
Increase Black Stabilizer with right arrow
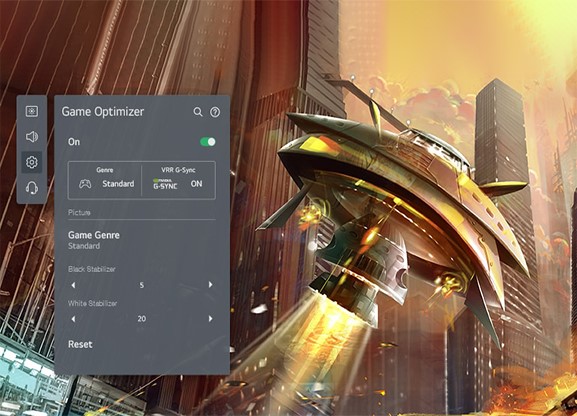pos(210,285)
